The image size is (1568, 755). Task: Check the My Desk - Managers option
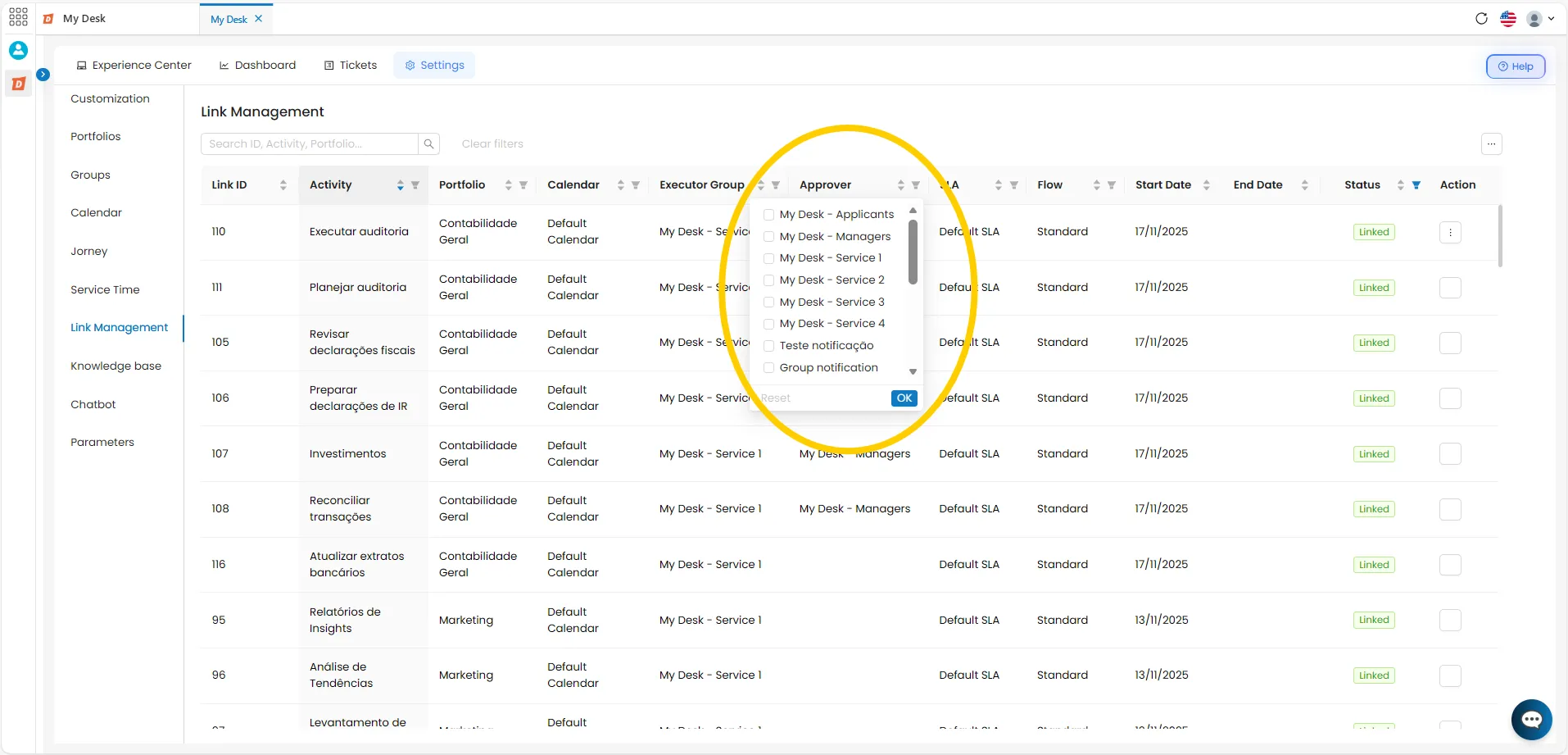[768, 237]
